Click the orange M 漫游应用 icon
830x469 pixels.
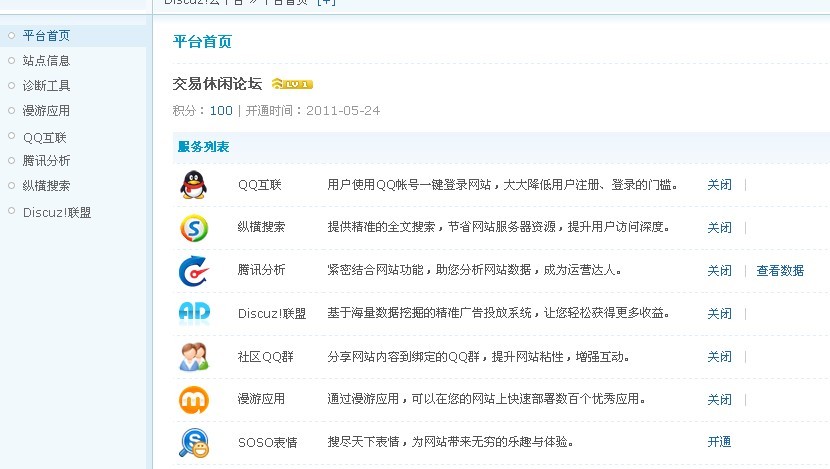[194, 400]
